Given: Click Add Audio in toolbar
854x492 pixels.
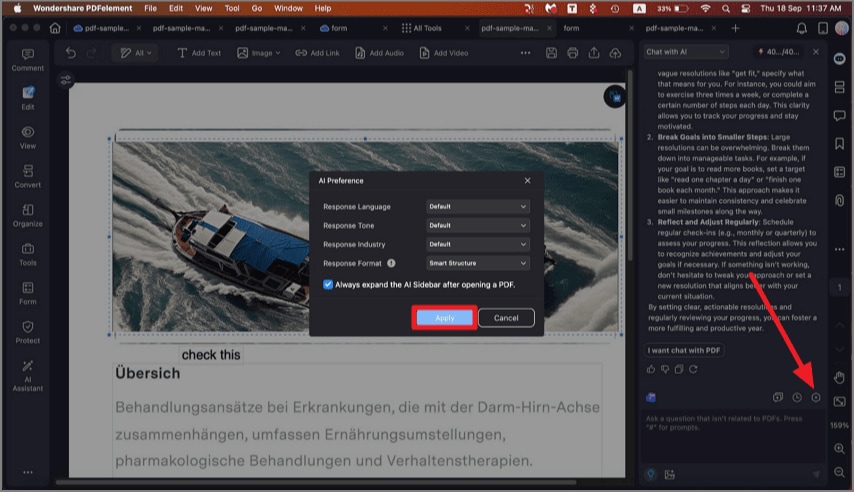Looking at the screenshot, I should (379, 53).
